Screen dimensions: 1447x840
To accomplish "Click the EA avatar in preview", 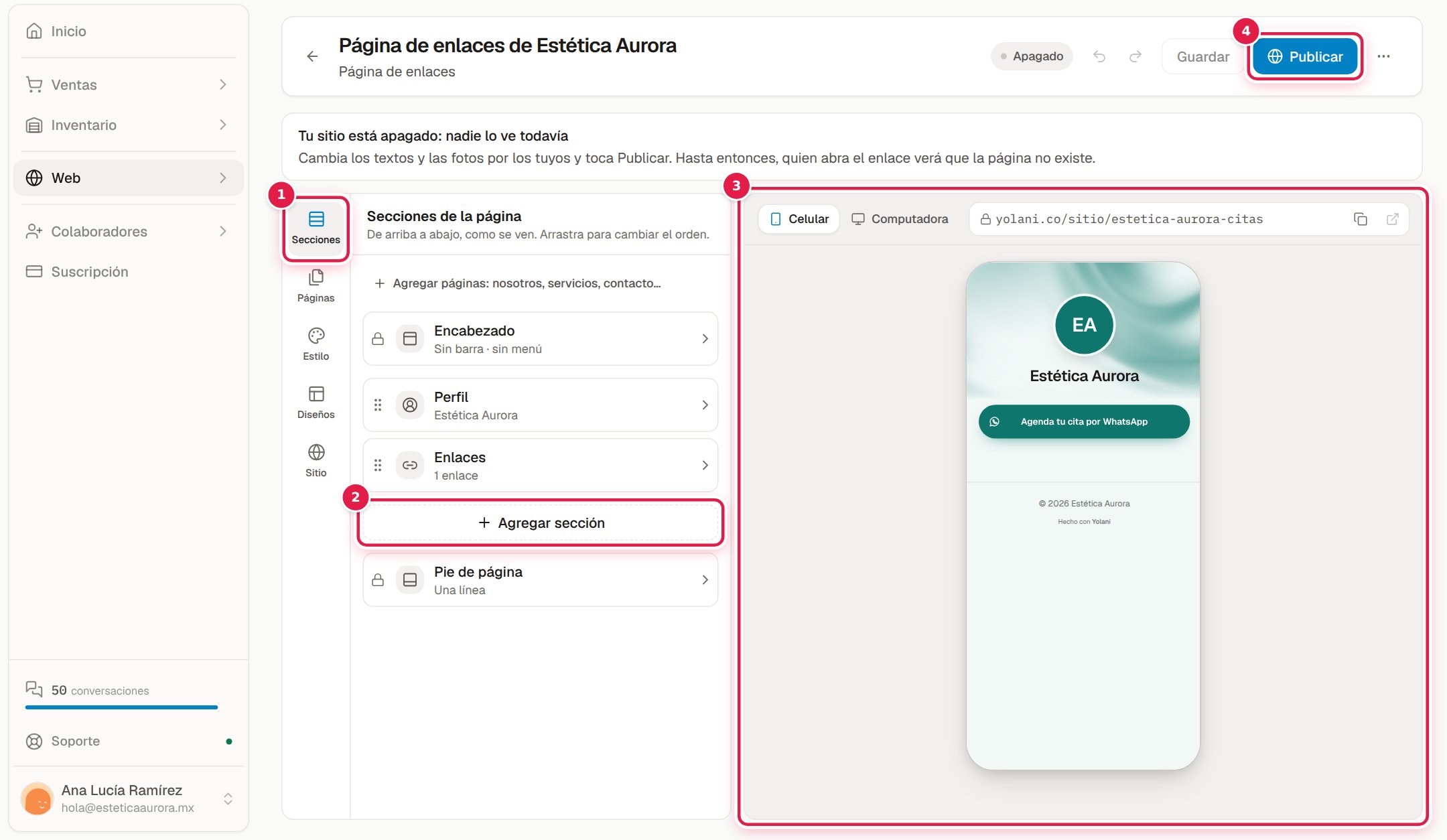I will (1084, 325).
